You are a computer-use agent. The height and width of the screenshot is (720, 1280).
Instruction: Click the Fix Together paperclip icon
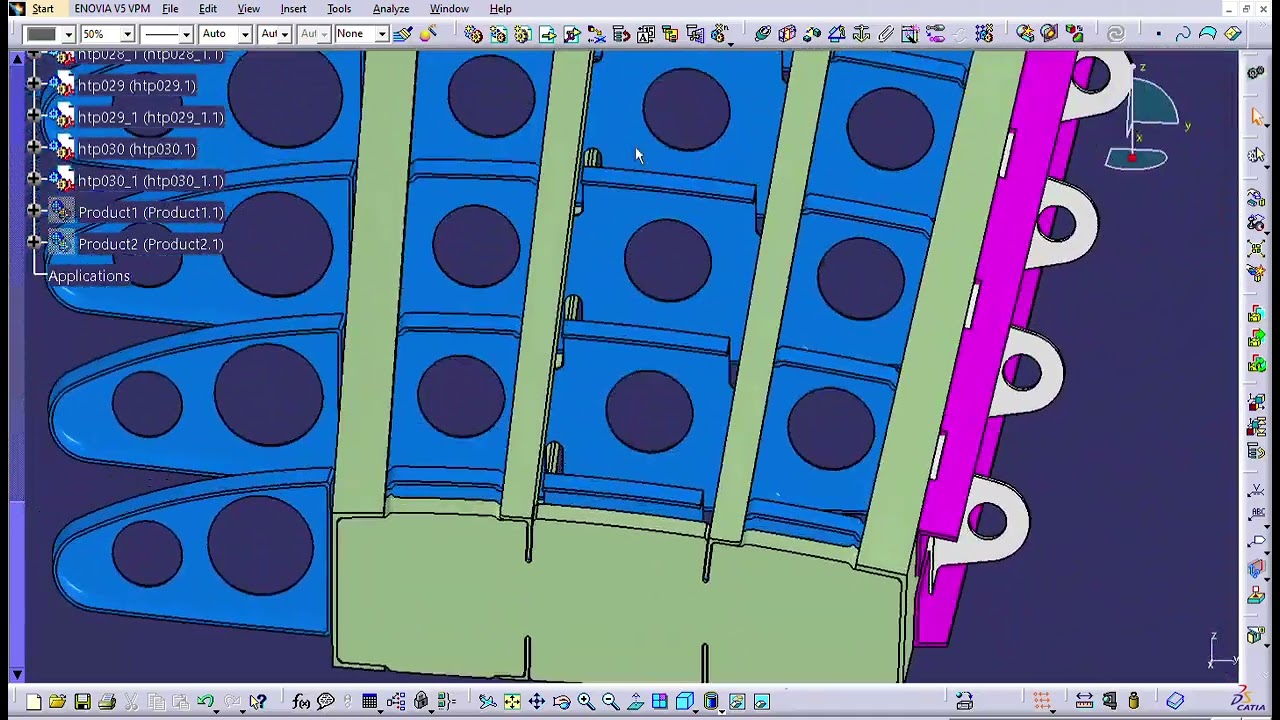click(x=886, y=35)
